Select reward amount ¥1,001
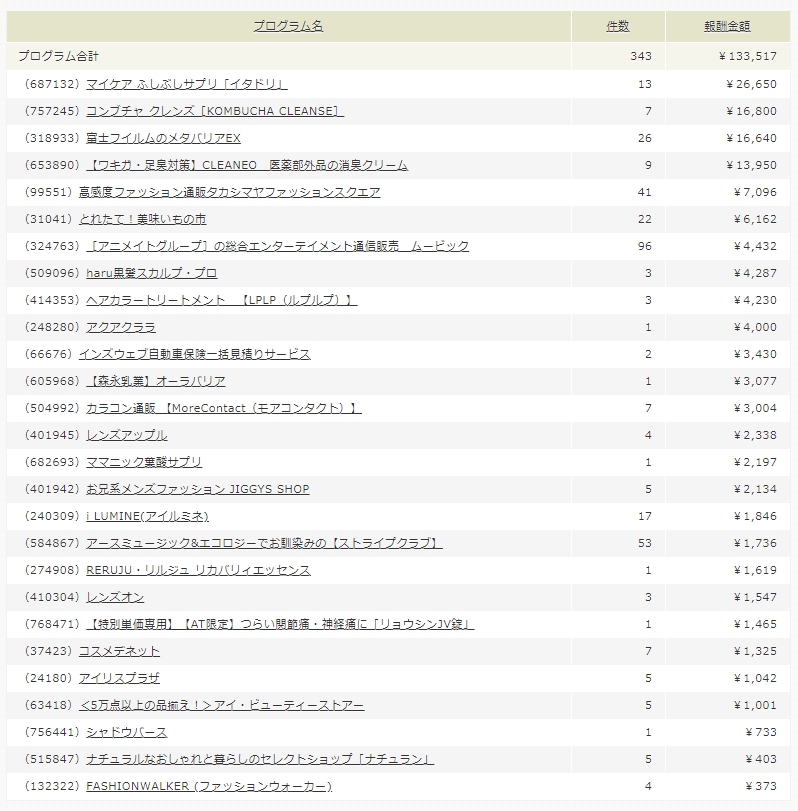 755,705
